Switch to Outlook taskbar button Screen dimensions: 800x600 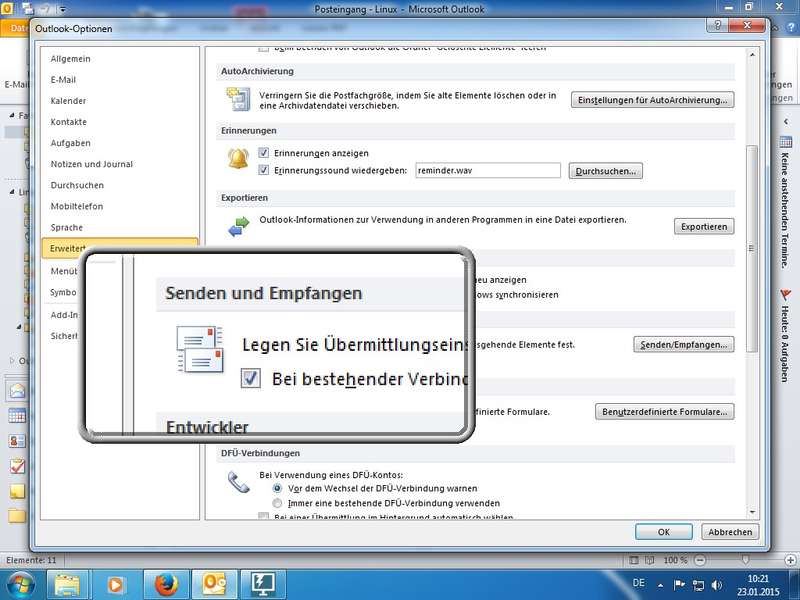pos(214,585)
